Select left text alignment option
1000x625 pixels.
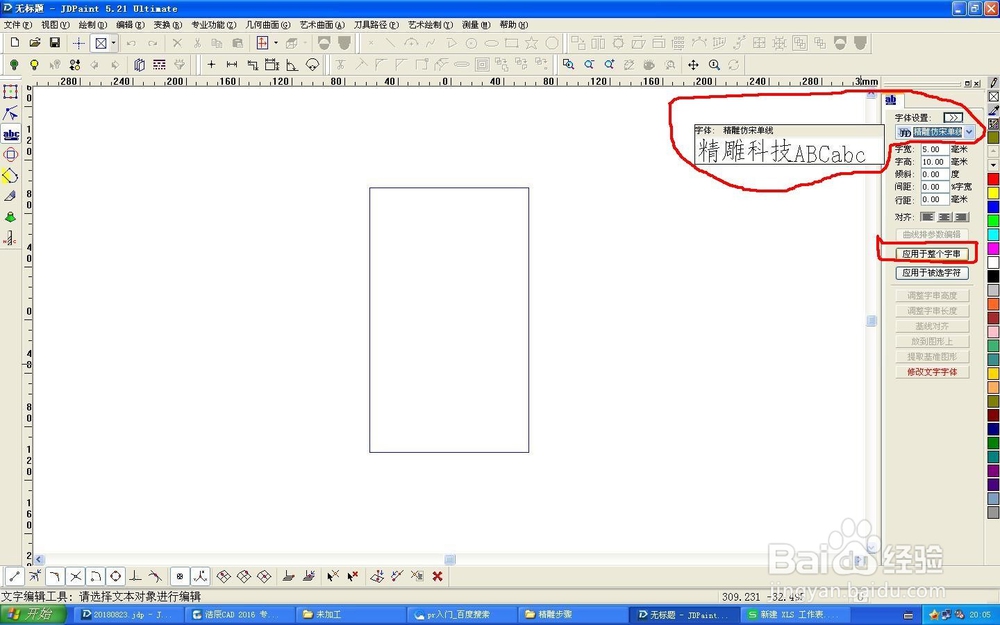[x=928, y=217]
